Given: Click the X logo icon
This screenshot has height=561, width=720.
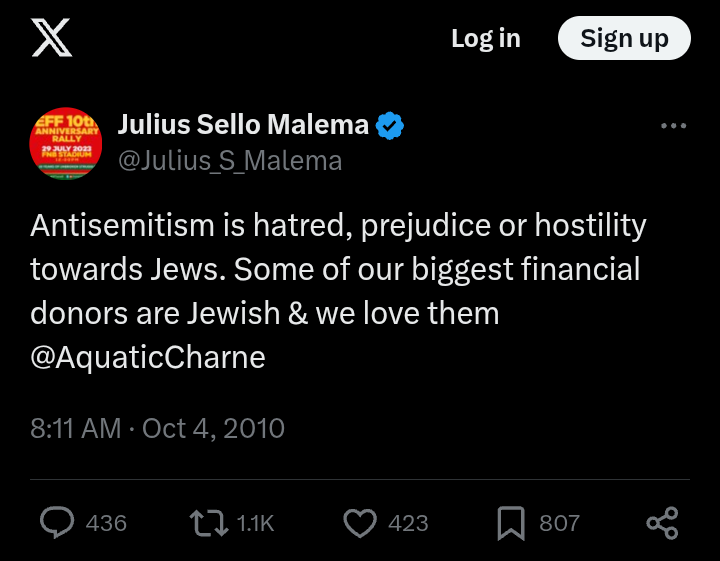Looking at the screenshot, I should tap(51, 39).
